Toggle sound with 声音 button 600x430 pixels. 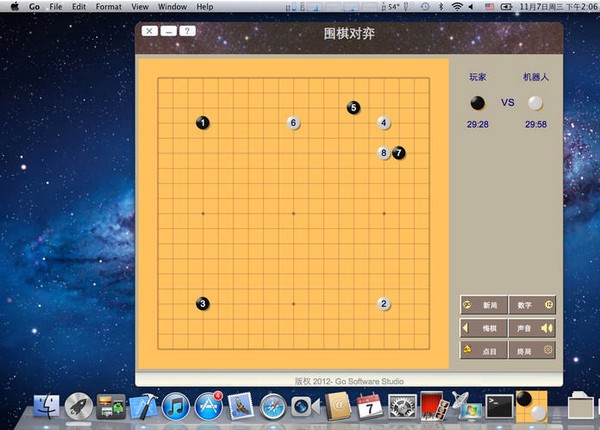pyautogui.click(x=532, y=328)
